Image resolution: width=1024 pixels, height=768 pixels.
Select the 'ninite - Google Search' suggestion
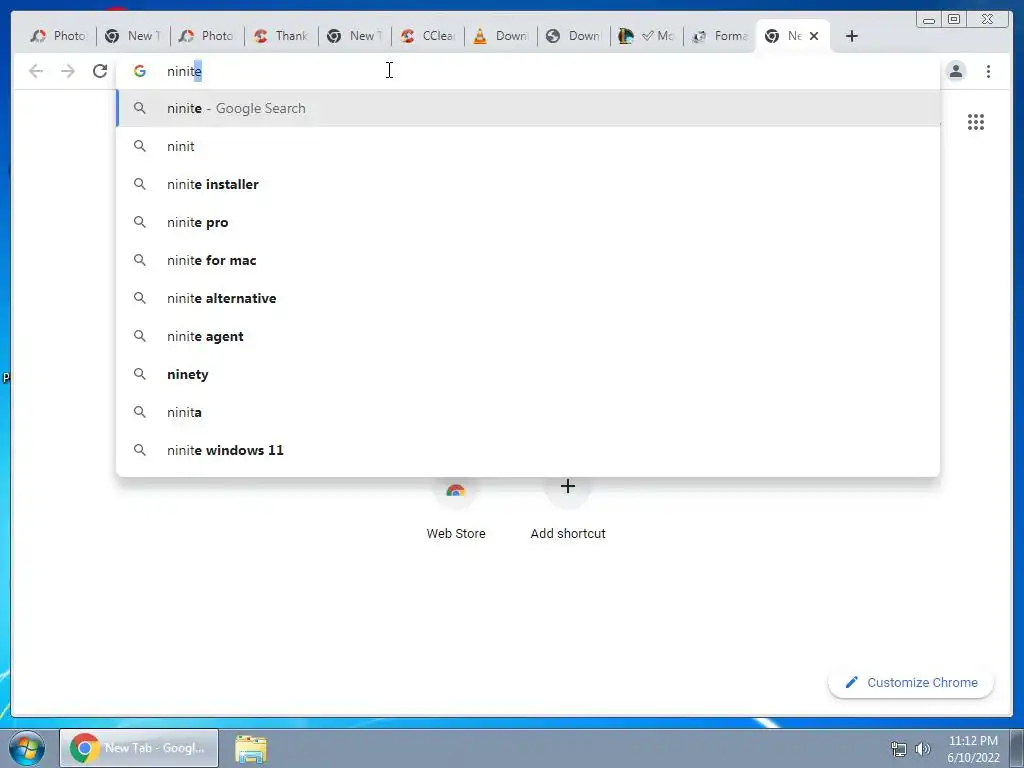528,108
